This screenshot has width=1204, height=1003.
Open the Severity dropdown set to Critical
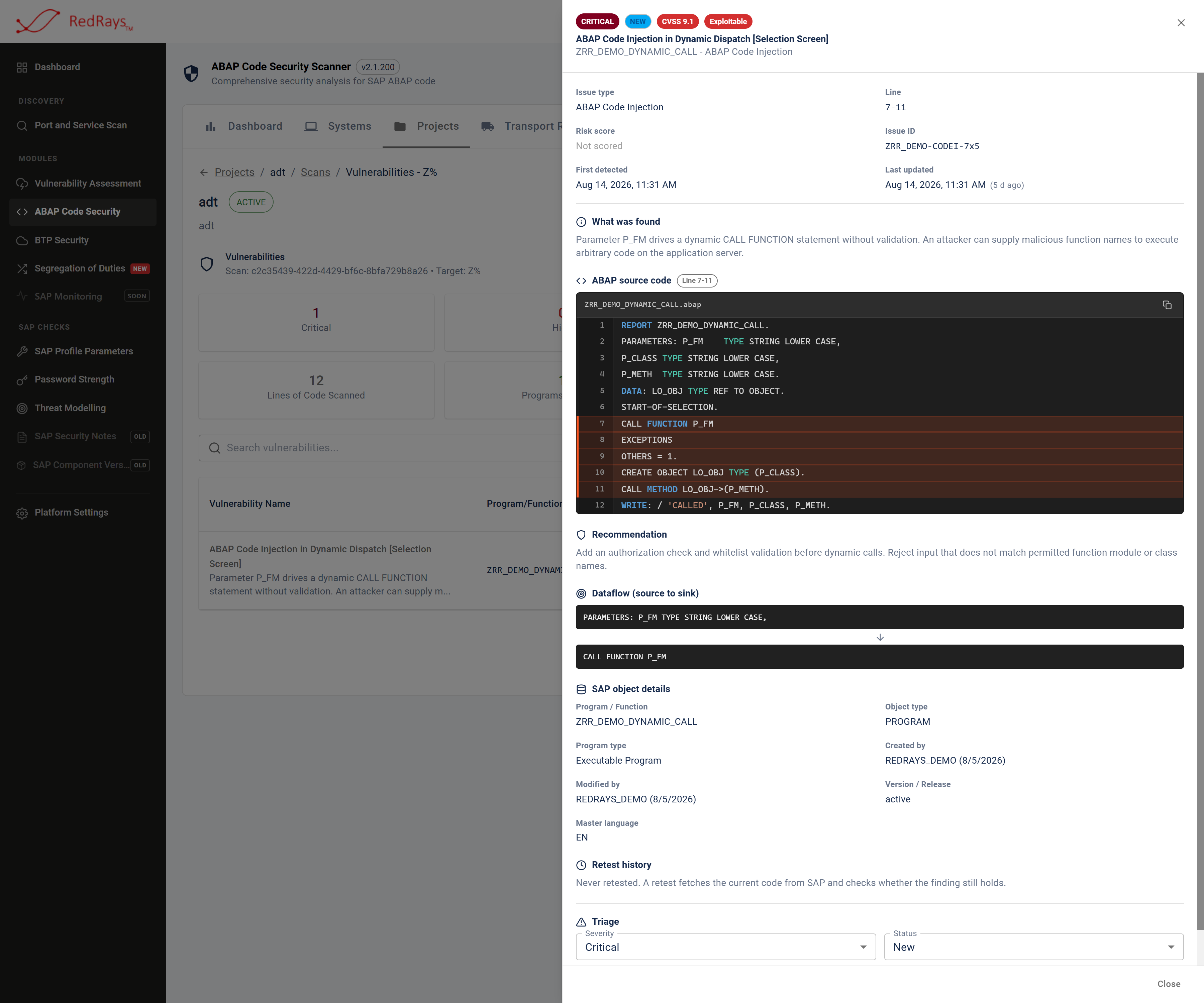725,948
